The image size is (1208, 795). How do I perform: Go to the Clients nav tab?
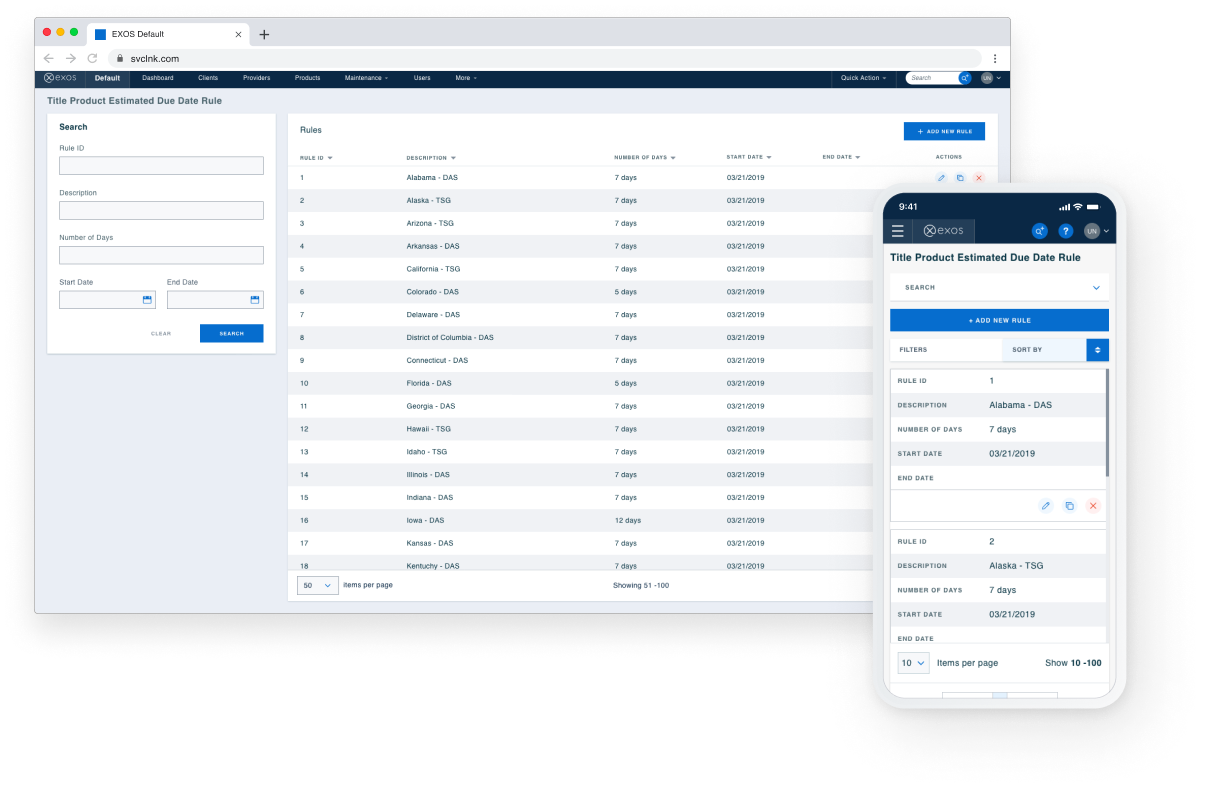click(x=208, y=78)
